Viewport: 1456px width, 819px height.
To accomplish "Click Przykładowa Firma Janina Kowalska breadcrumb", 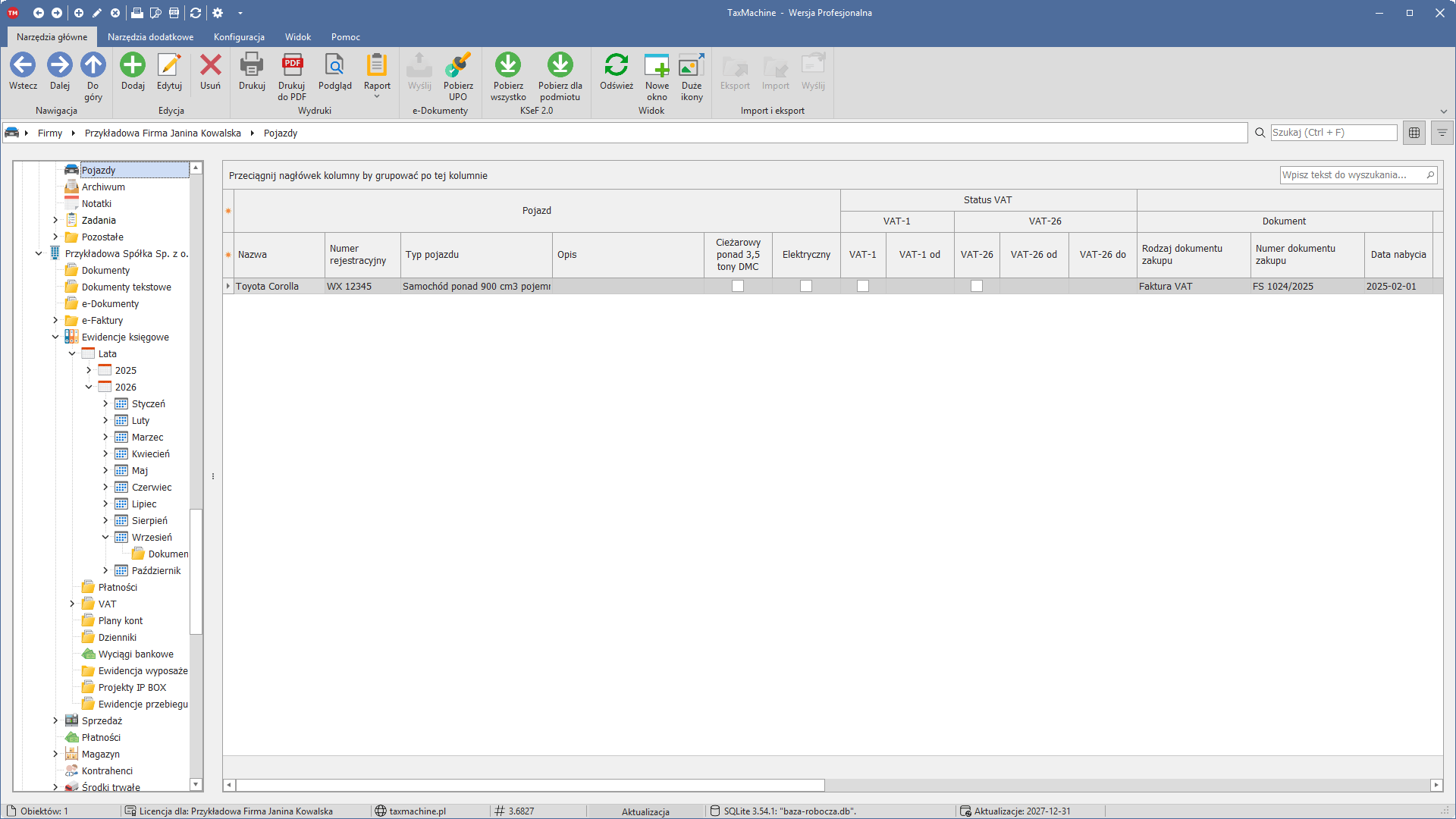I will pyautogui.click(x=162, y=133).
